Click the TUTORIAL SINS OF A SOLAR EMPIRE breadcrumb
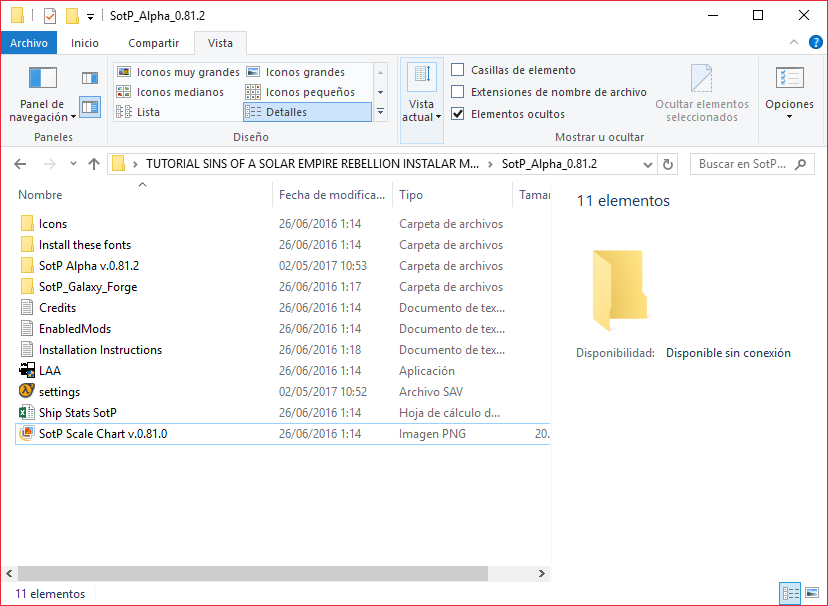 [x=312, y=164]
